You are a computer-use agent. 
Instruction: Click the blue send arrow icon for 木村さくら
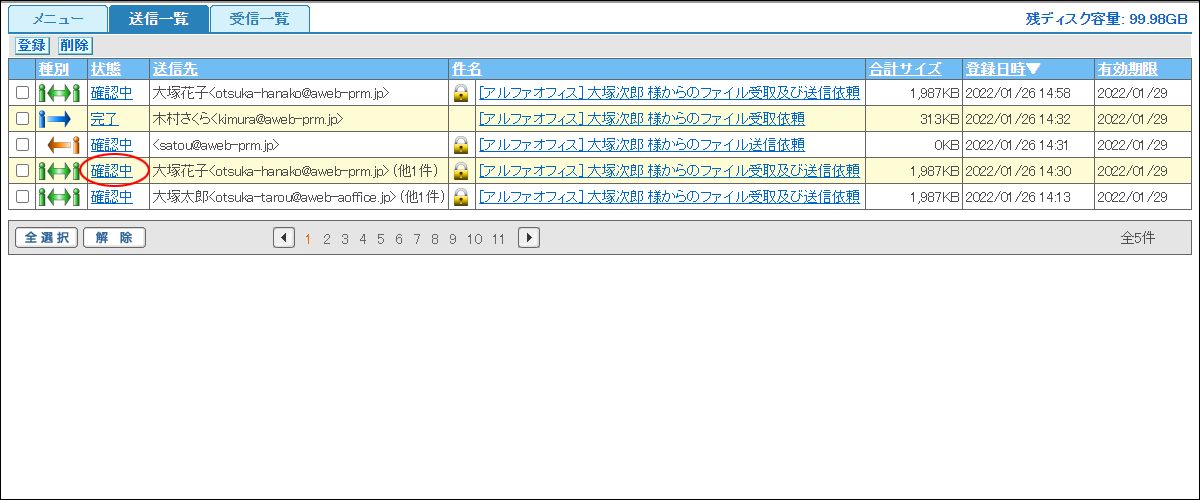click(54, 119)
